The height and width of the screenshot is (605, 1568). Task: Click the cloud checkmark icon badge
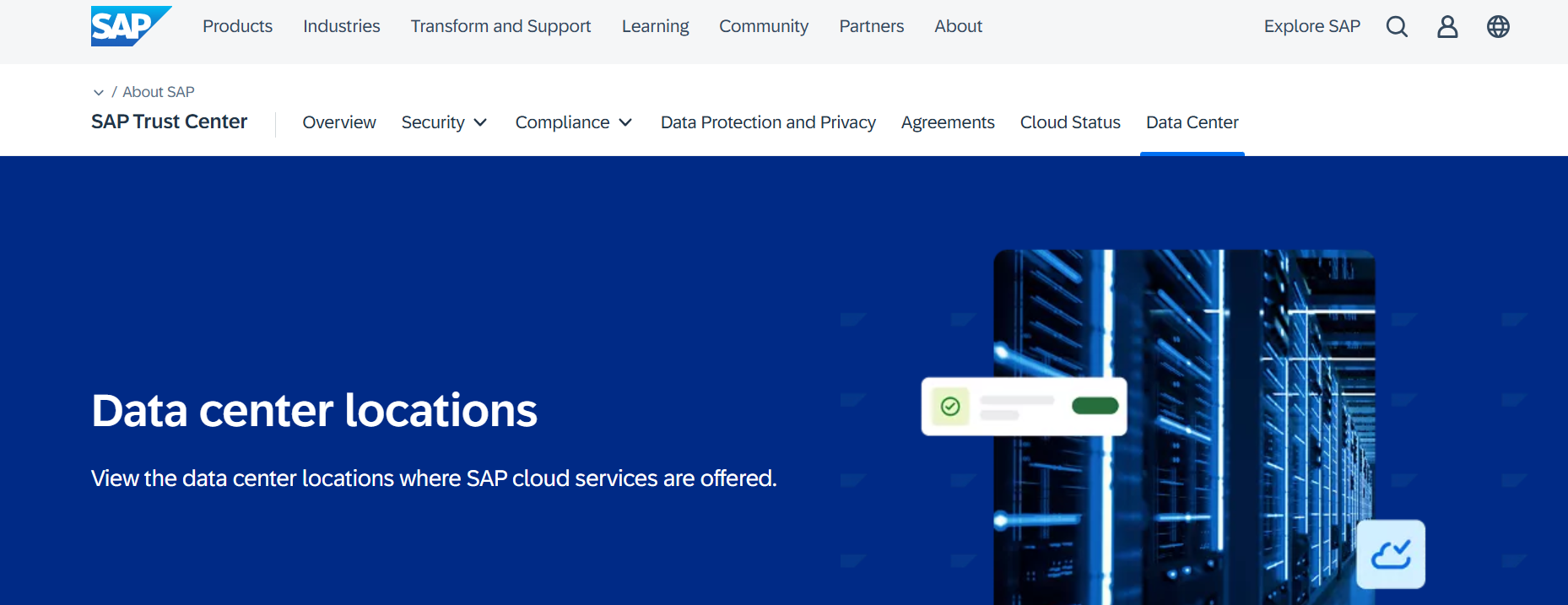click(x=1390, y=554)
